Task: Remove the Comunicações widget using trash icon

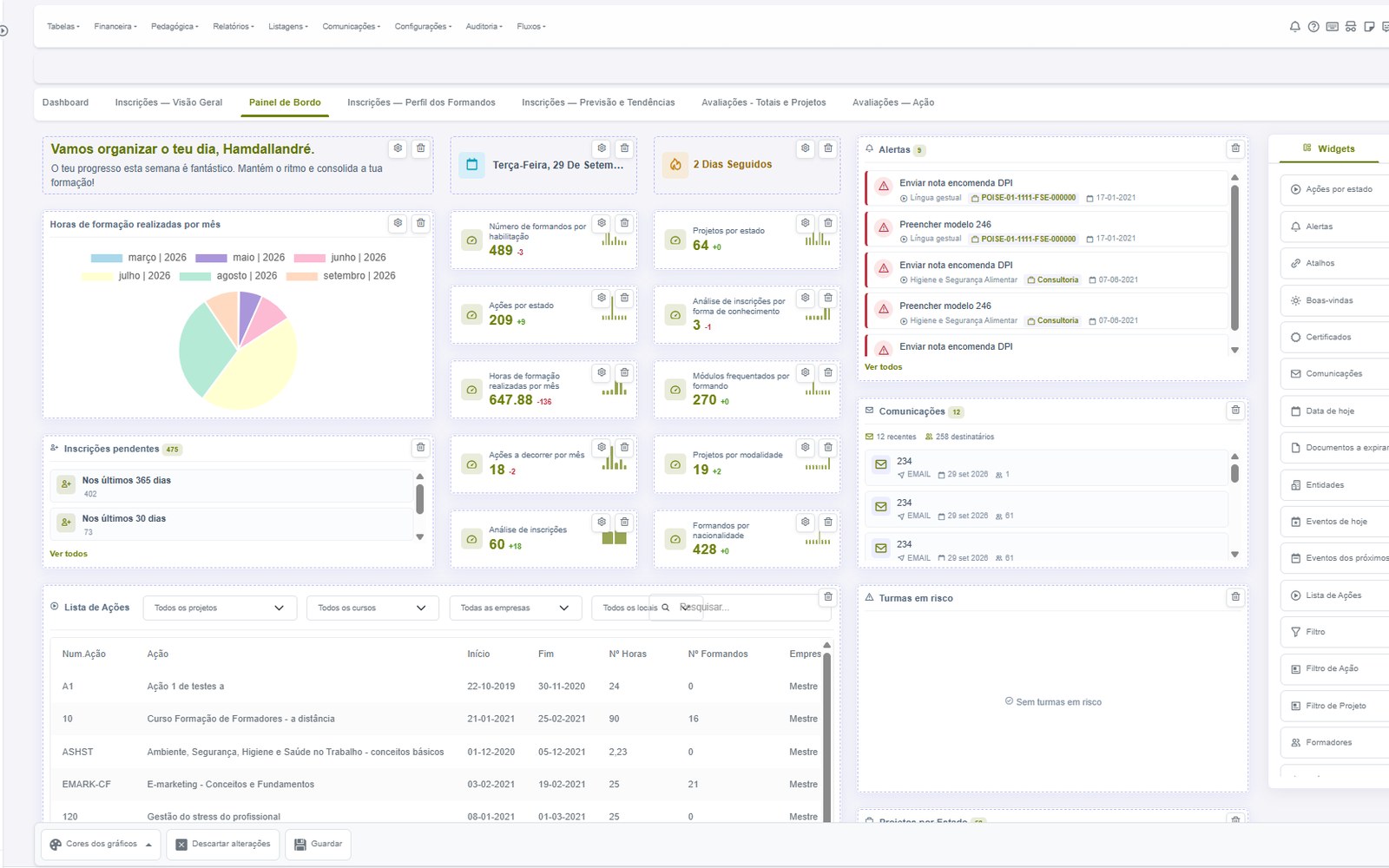Action: point(1235,411)
